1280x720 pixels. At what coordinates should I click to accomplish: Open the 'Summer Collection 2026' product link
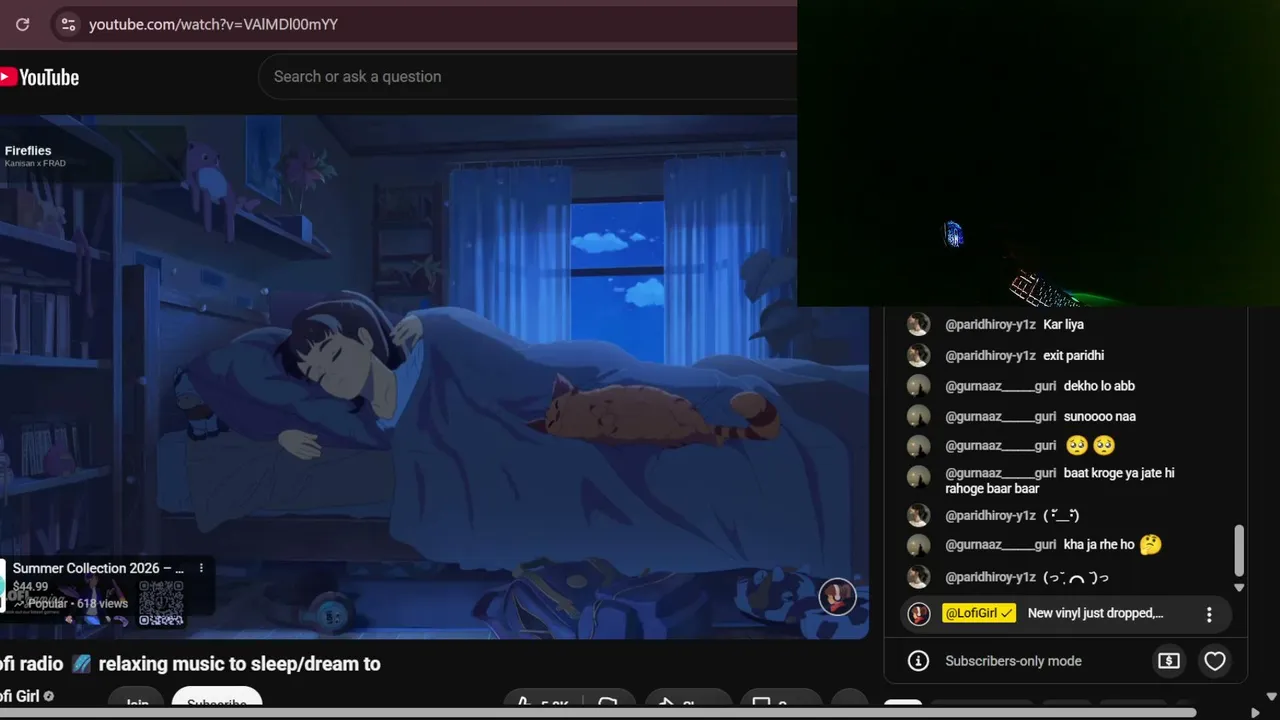[98, 568]
